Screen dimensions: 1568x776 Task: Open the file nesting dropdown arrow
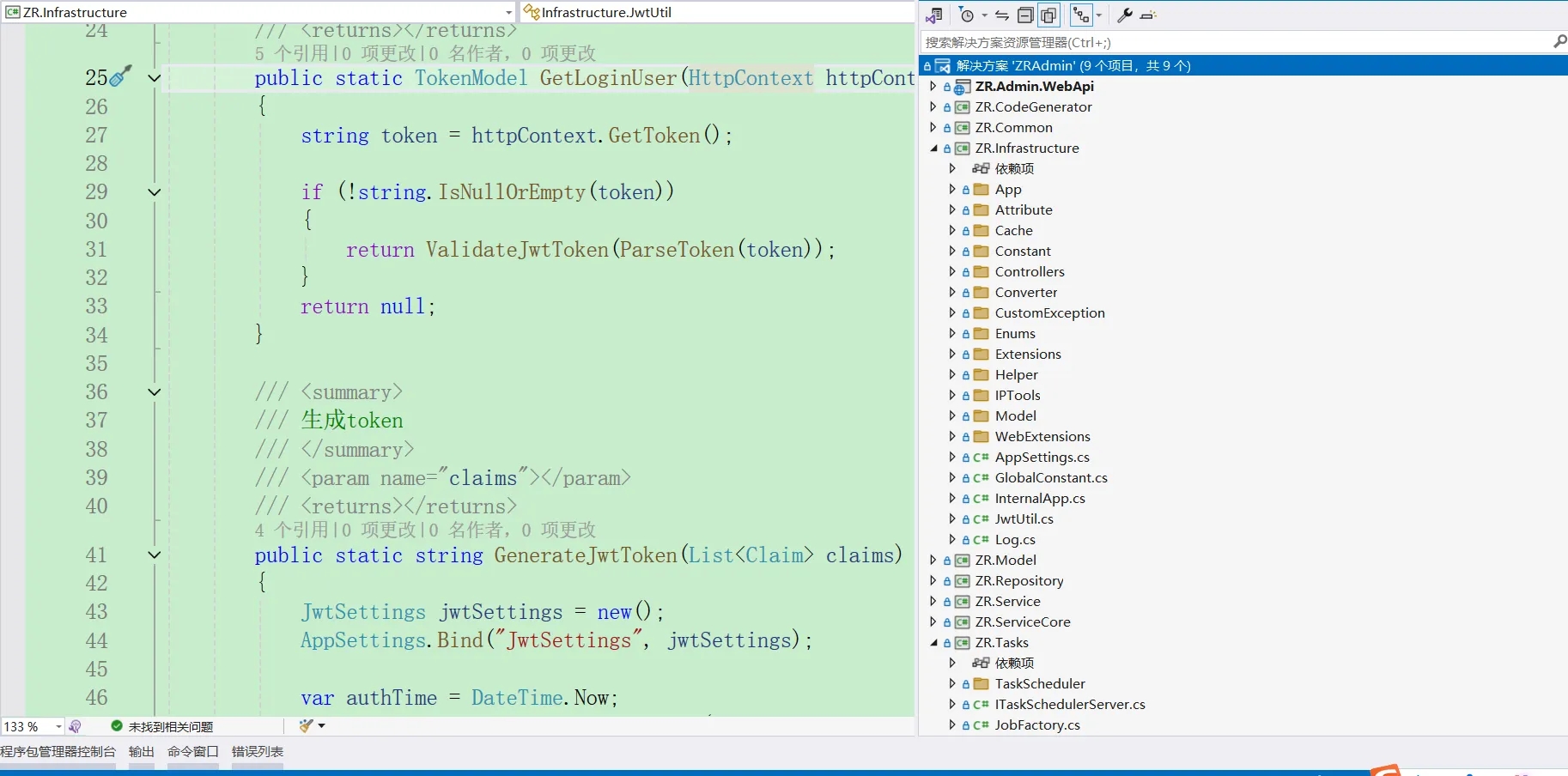[1098, 15]
